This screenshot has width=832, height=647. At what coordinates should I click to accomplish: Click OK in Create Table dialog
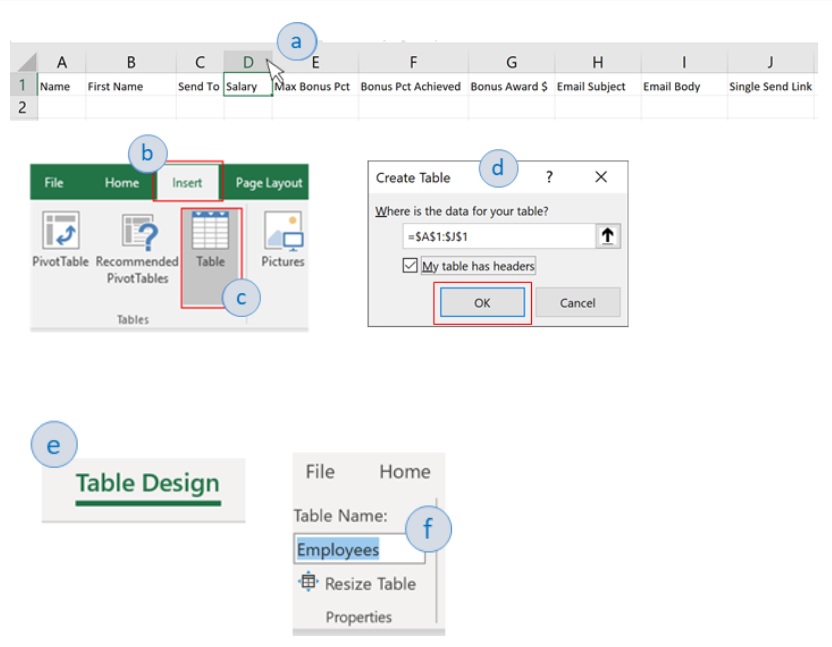pos(482,303)
